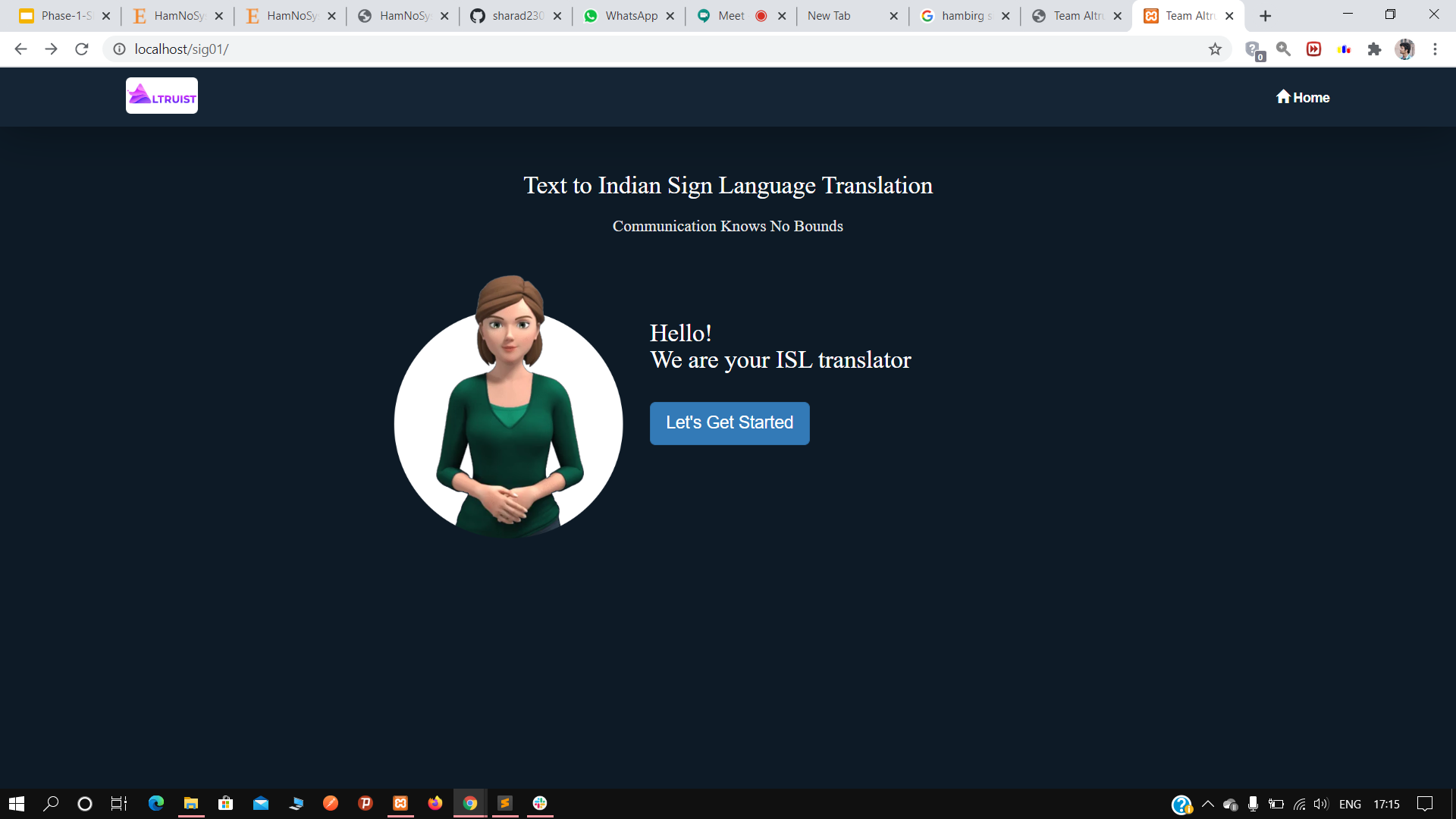Click the Chrome profile avatar

1404,49
